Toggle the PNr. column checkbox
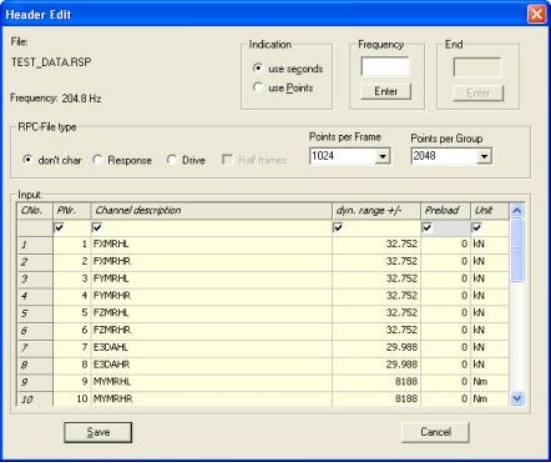This screenshot has height=463, width=551. [59, 227]
